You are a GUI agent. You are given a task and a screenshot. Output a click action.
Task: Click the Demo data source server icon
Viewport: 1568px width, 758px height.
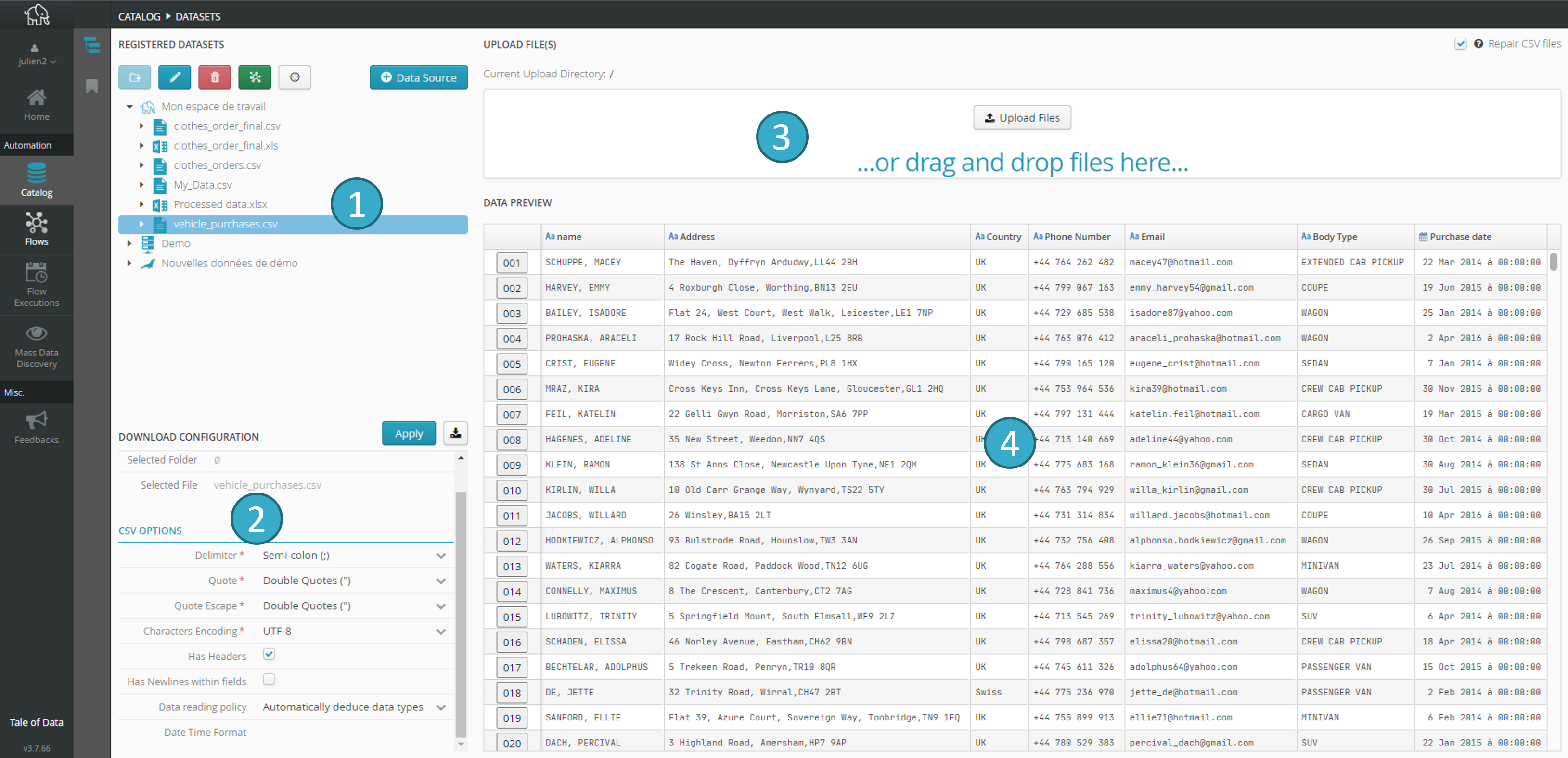tap(147, 244)
